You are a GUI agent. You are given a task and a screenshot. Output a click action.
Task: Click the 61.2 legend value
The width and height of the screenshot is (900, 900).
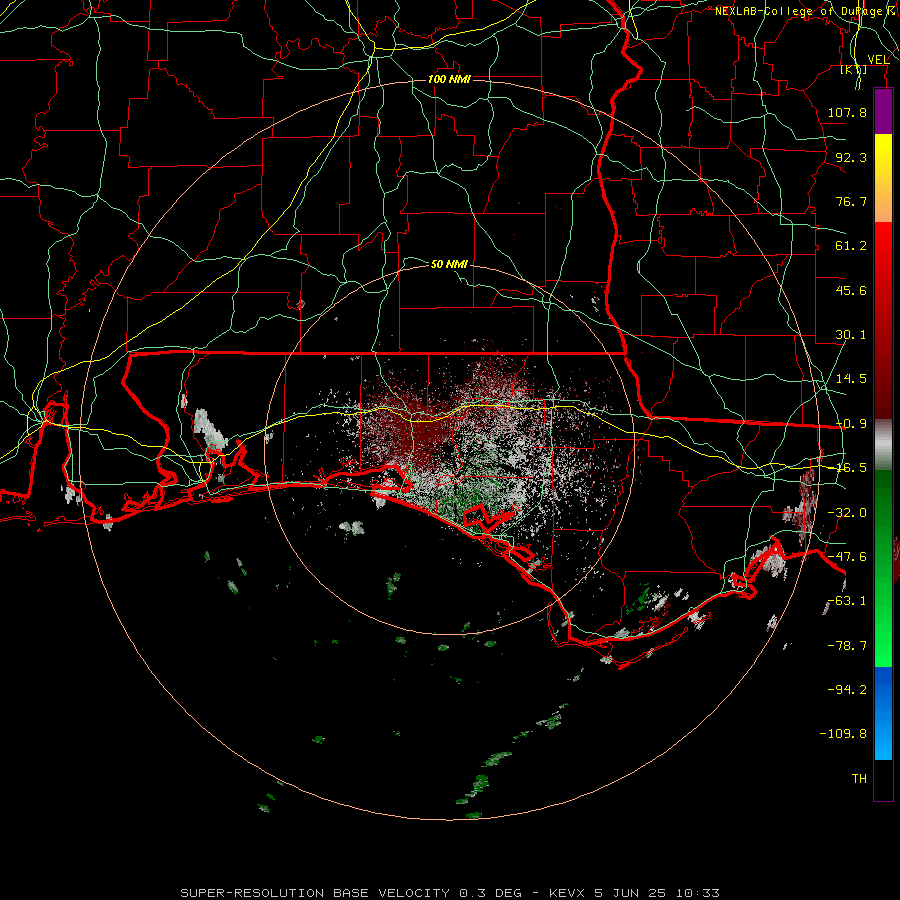point(851,246)
